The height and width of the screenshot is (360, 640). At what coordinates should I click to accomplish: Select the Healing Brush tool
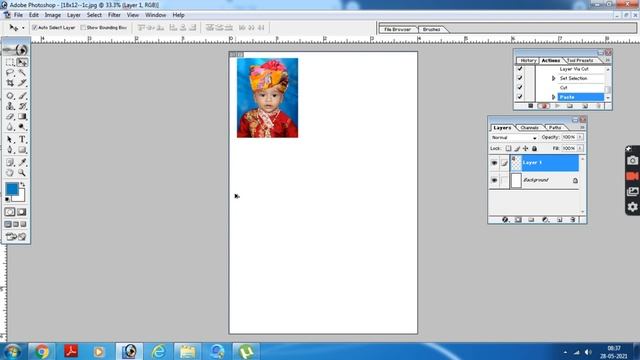point(10,96)
